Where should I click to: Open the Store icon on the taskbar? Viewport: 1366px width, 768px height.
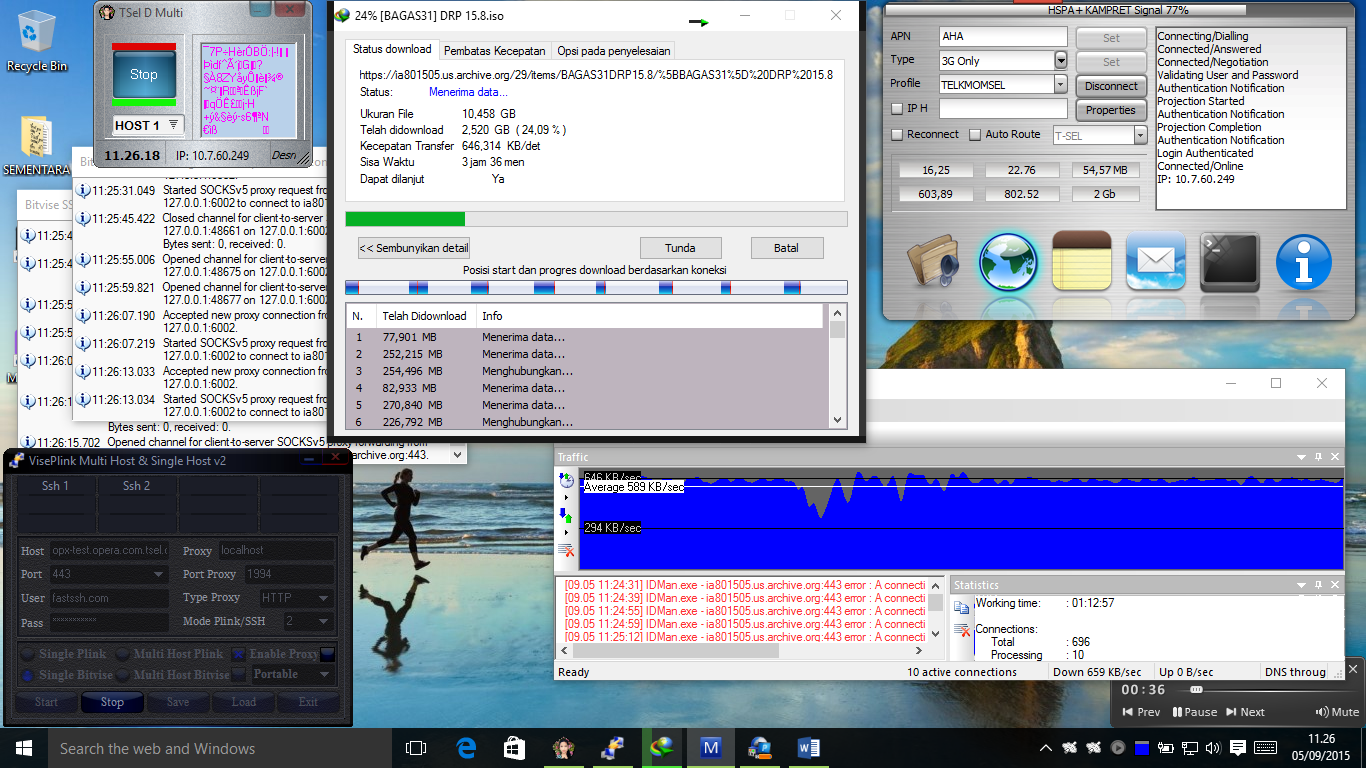pos(515,748)
